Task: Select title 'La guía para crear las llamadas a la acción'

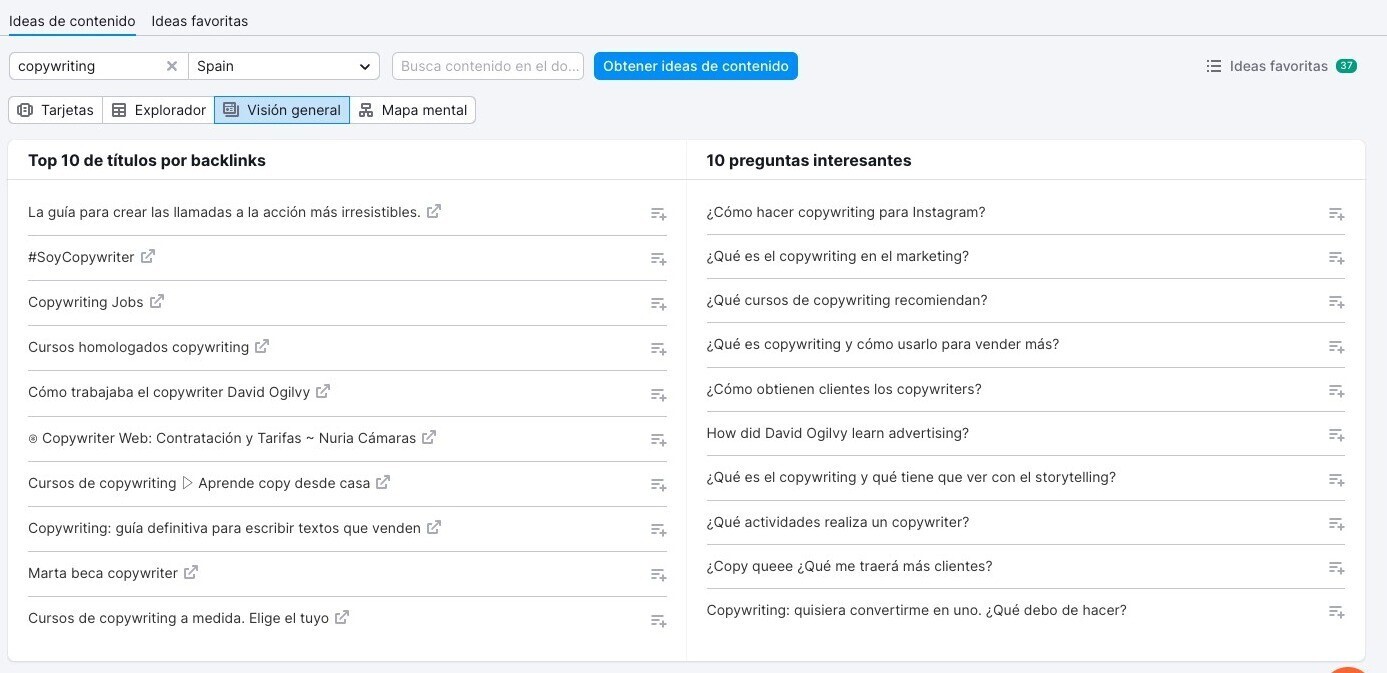Action: [224, 212]
